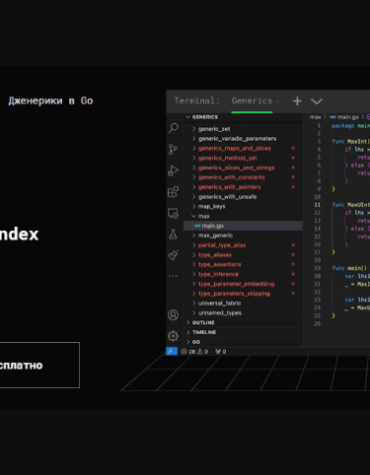Click line number 19 in editor gutter
The image size is (370, 475).
click(317, 268)
